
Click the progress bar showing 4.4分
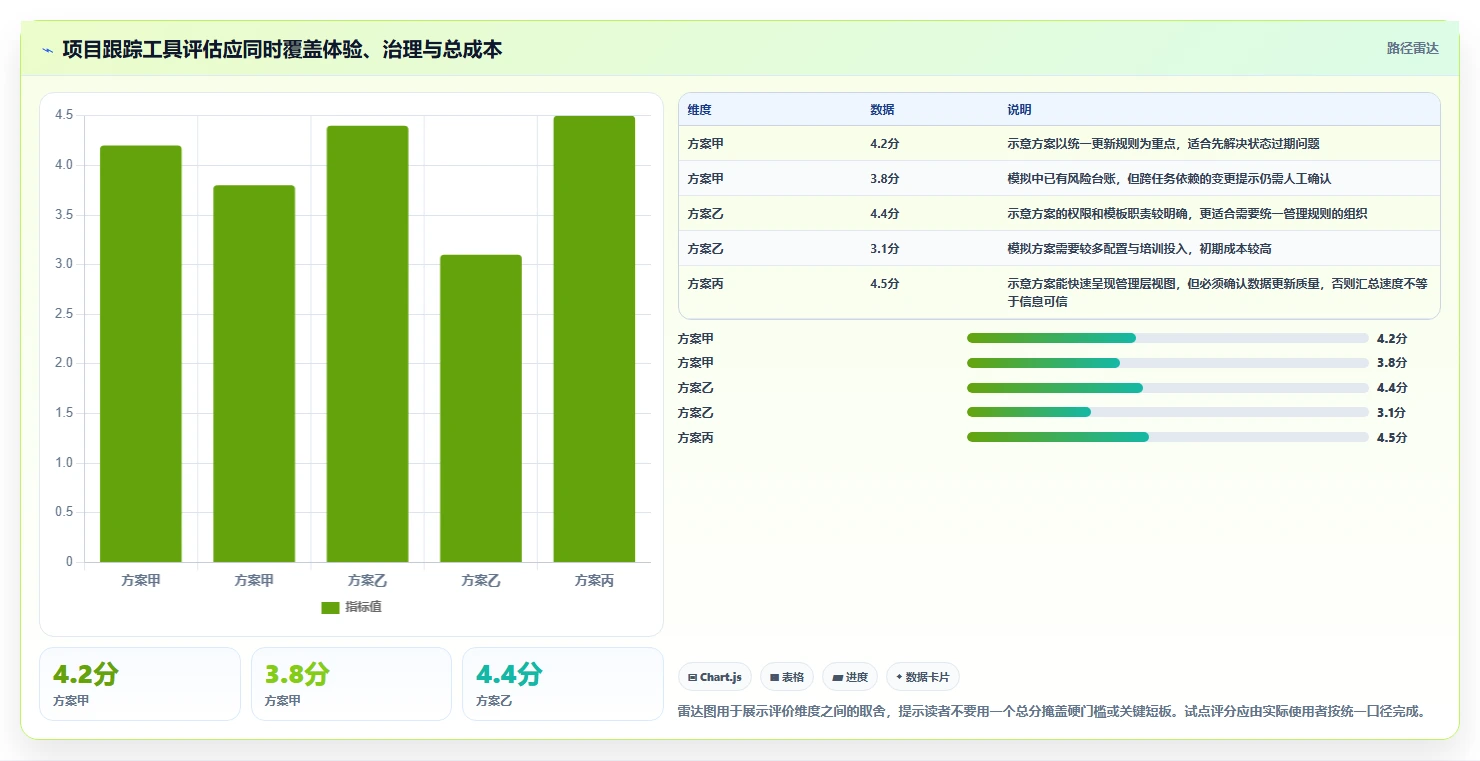click(x=1167, y=388)
